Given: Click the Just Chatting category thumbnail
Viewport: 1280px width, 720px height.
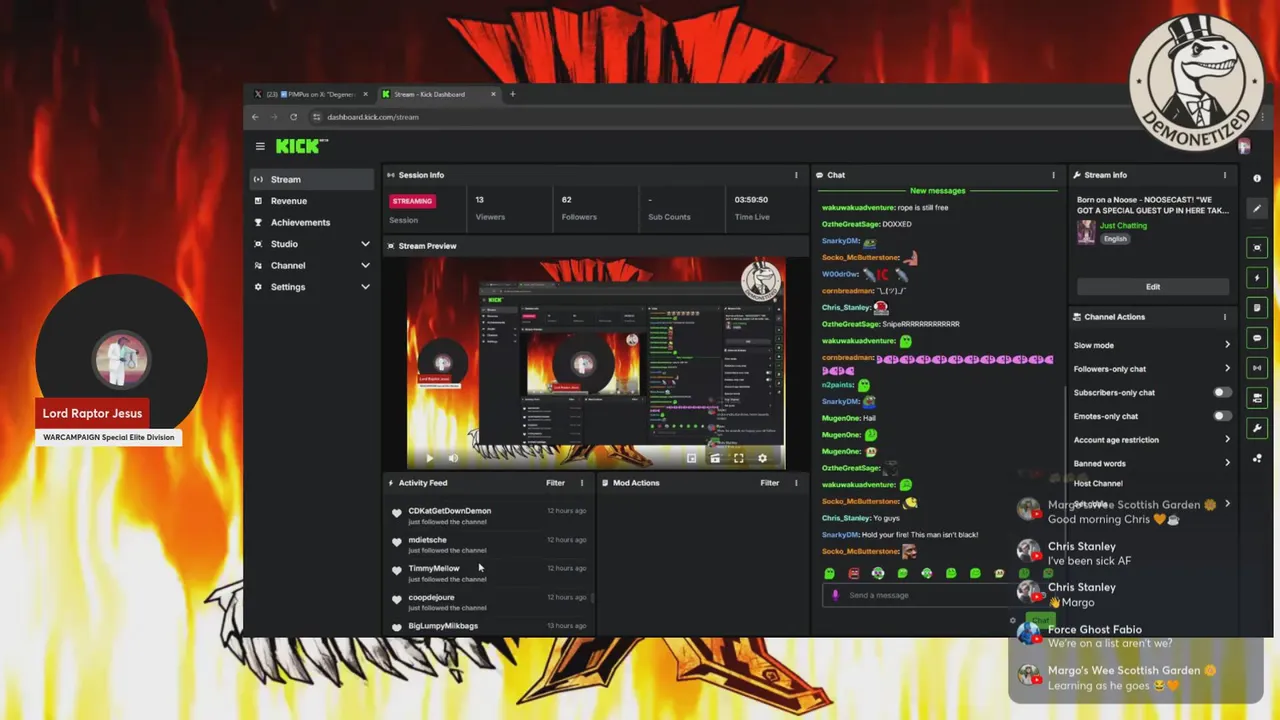Looking at the screenshot, I should (x=1085, y=232).
